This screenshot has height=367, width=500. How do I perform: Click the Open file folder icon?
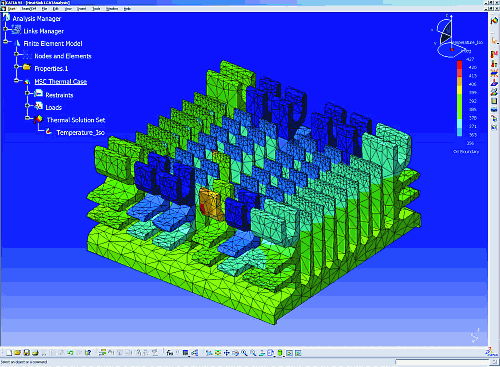tap(17, 353)
